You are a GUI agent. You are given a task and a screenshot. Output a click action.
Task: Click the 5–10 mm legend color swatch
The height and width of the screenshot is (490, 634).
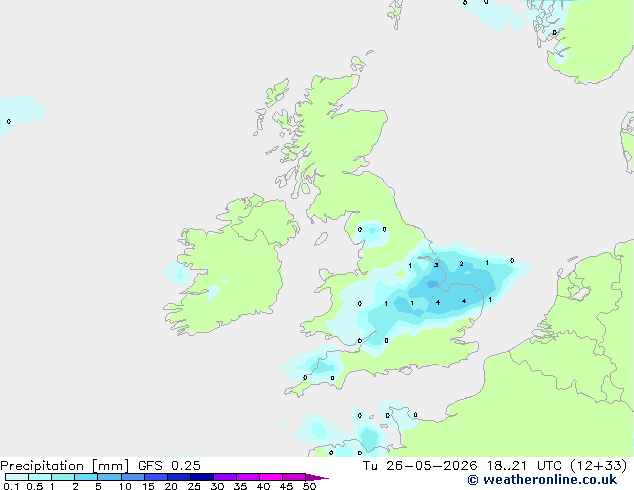pyautogui.click(x=110, y=477)
